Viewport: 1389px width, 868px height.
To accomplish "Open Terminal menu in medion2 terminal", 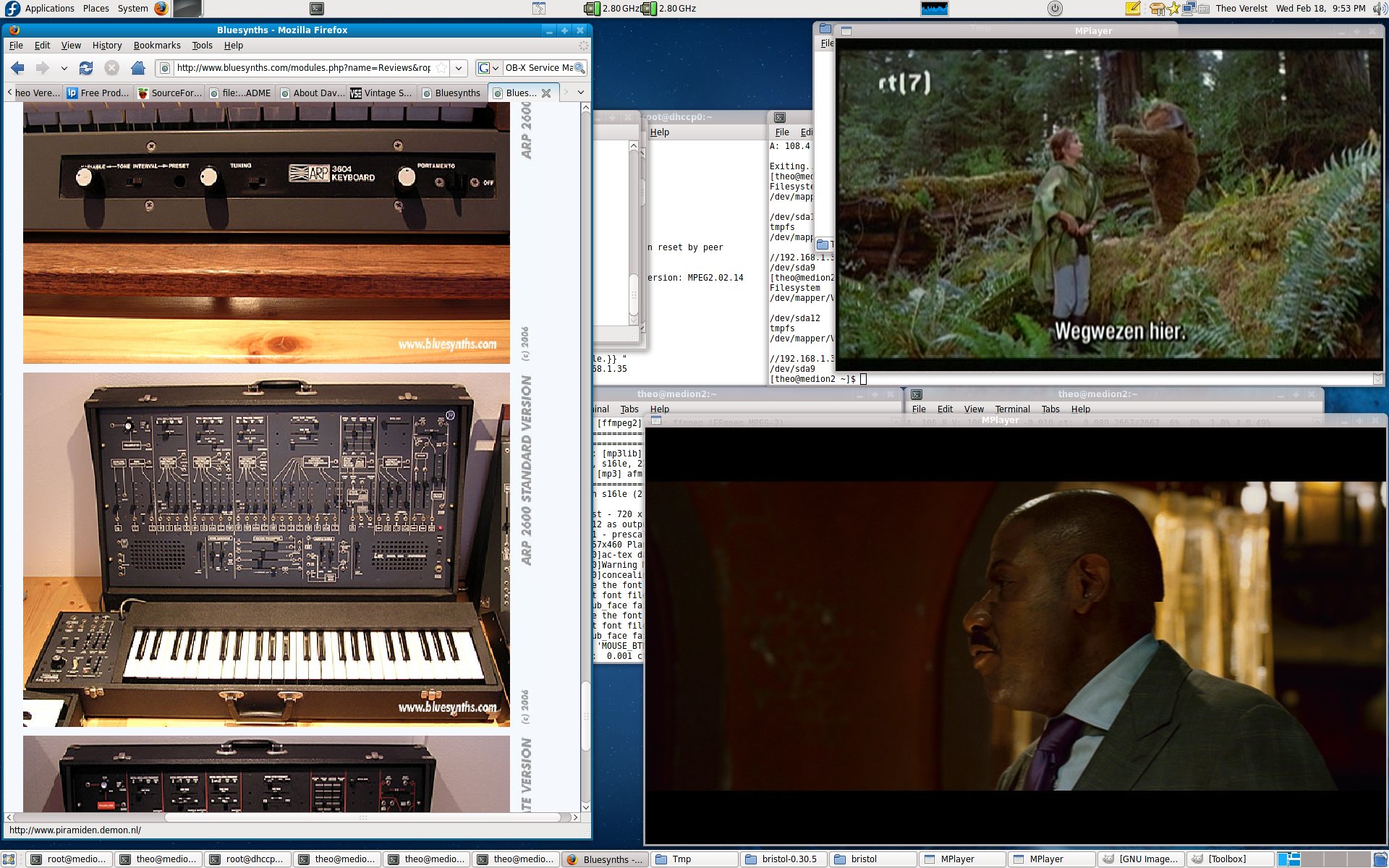I will 1012,409.
